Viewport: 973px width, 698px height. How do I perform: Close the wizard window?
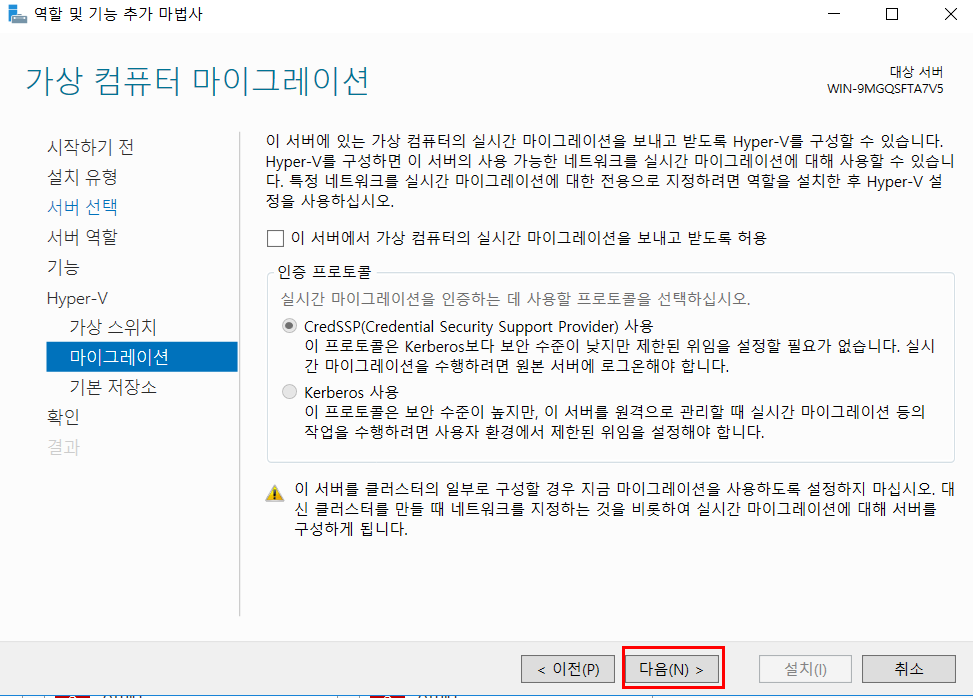point(950,14)
